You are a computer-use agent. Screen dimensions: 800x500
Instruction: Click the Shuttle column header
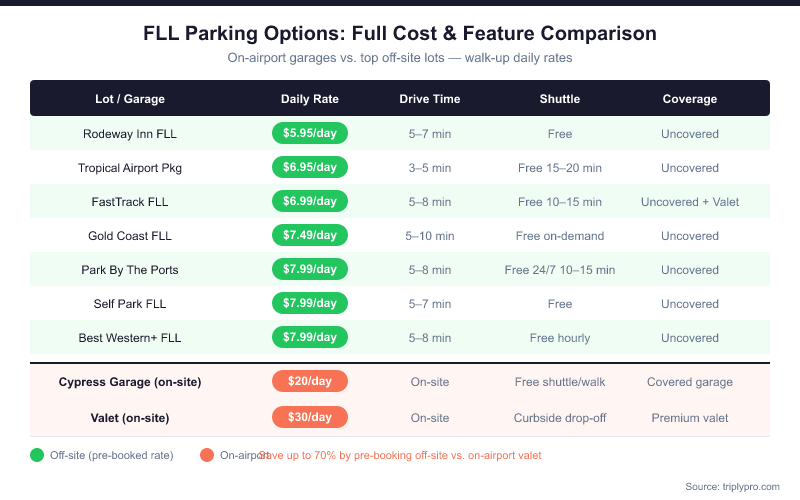point(560,99)
